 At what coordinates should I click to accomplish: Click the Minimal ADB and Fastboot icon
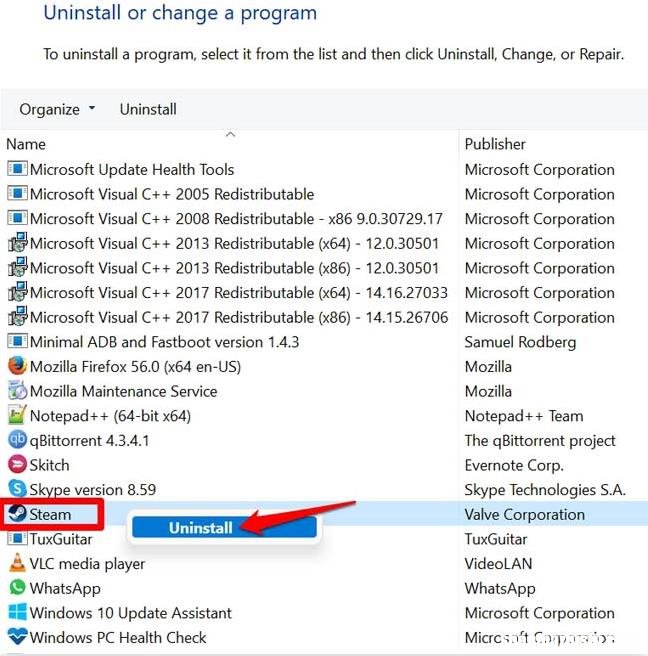point(17,341)
